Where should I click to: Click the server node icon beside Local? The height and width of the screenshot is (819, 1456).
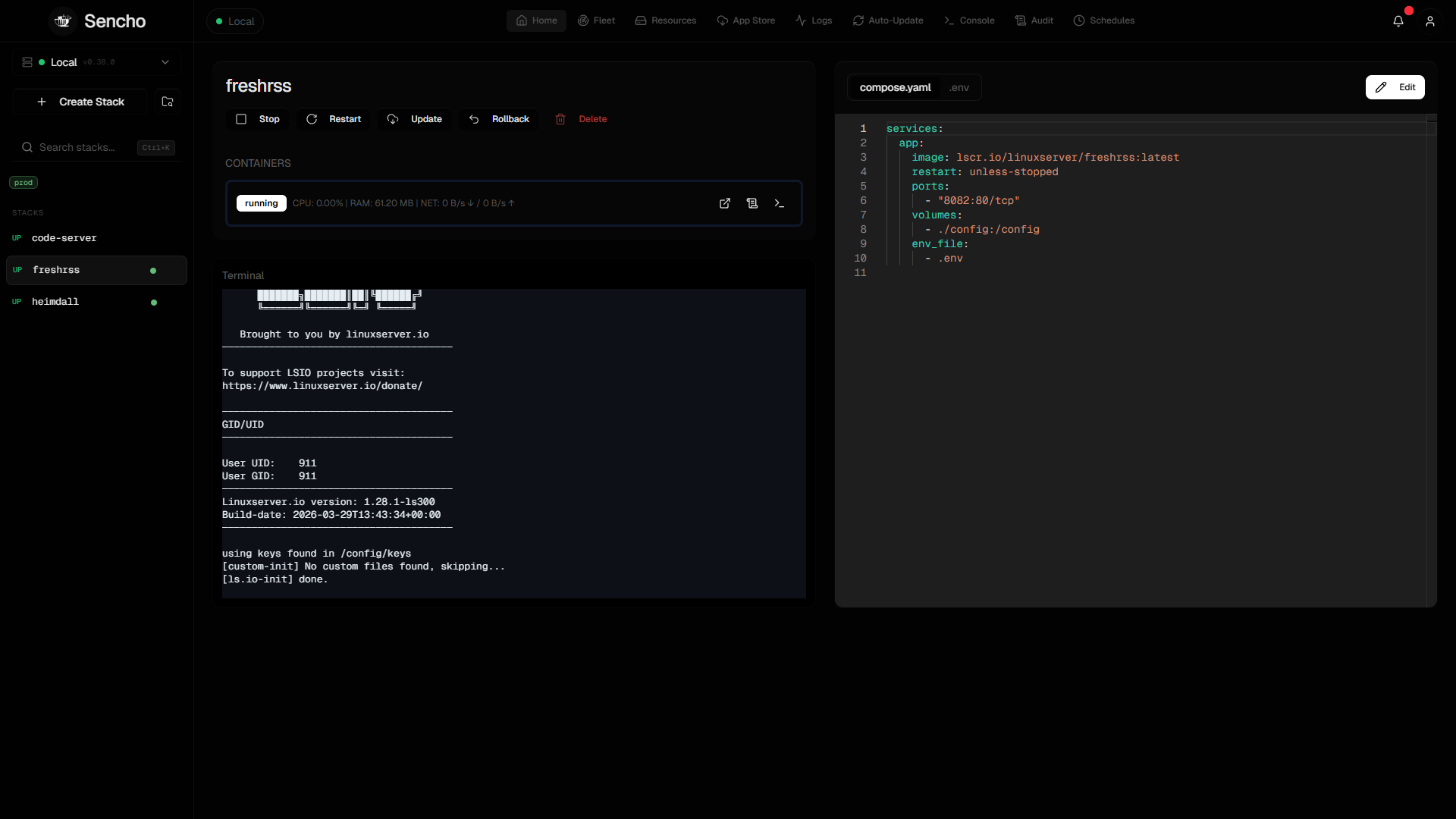point(27,62)
